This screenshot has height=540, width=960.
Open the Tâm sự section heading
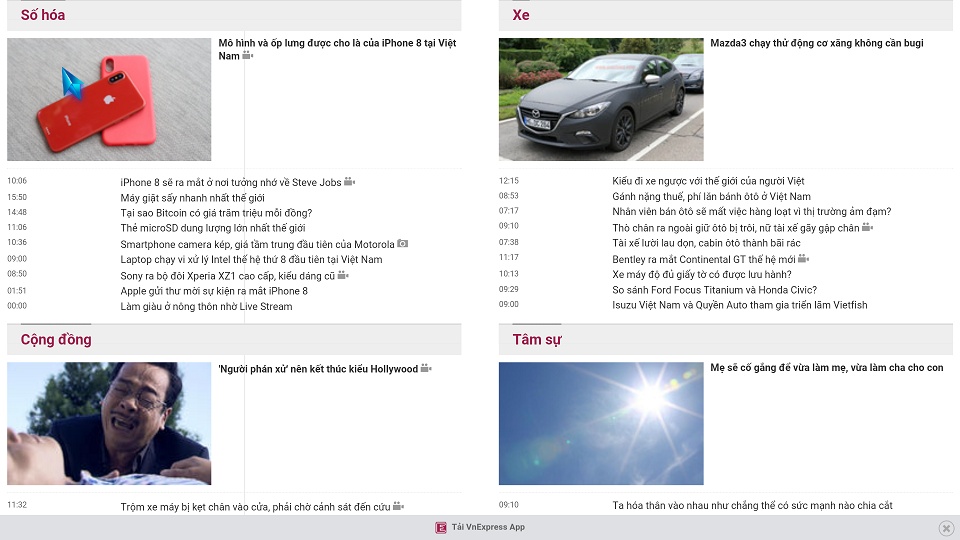(x=537, y=339)
